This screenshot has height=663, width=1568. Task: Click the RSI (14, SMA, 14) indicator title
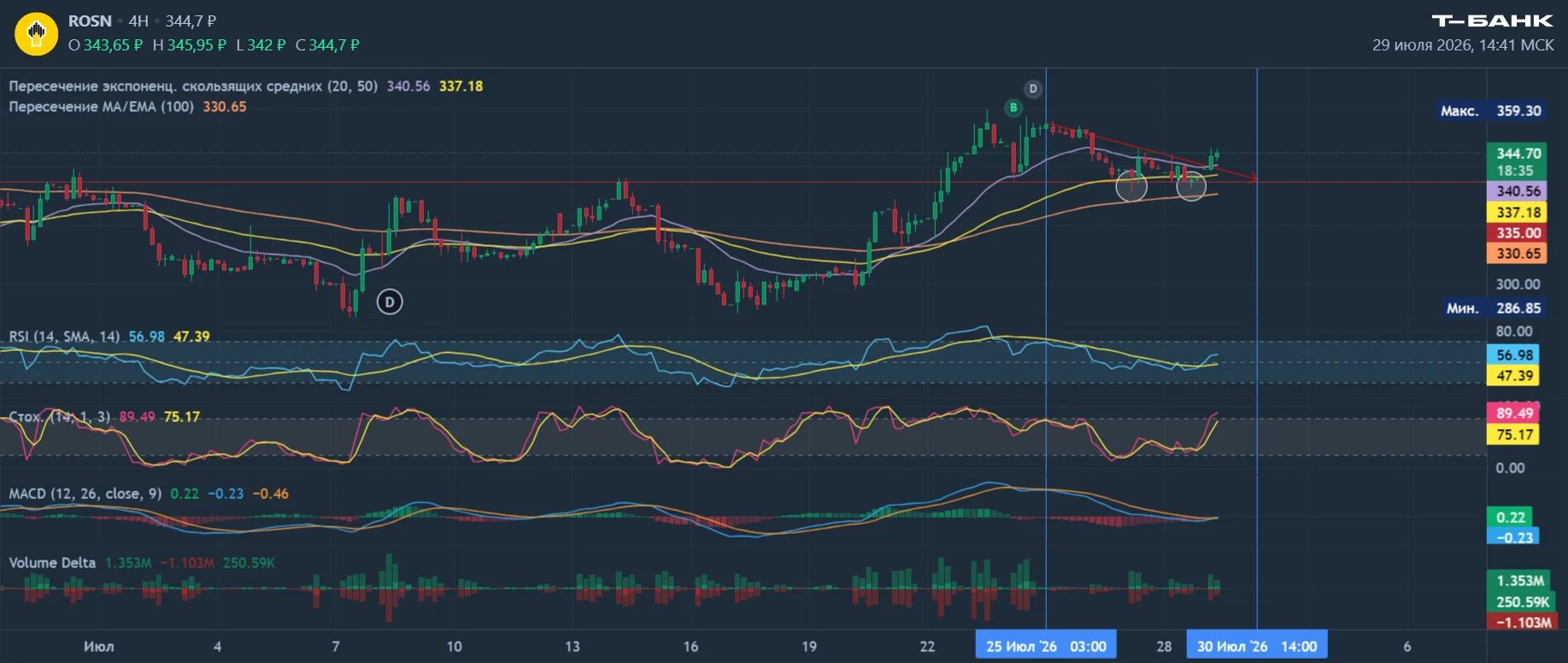(x=64, y=337)
